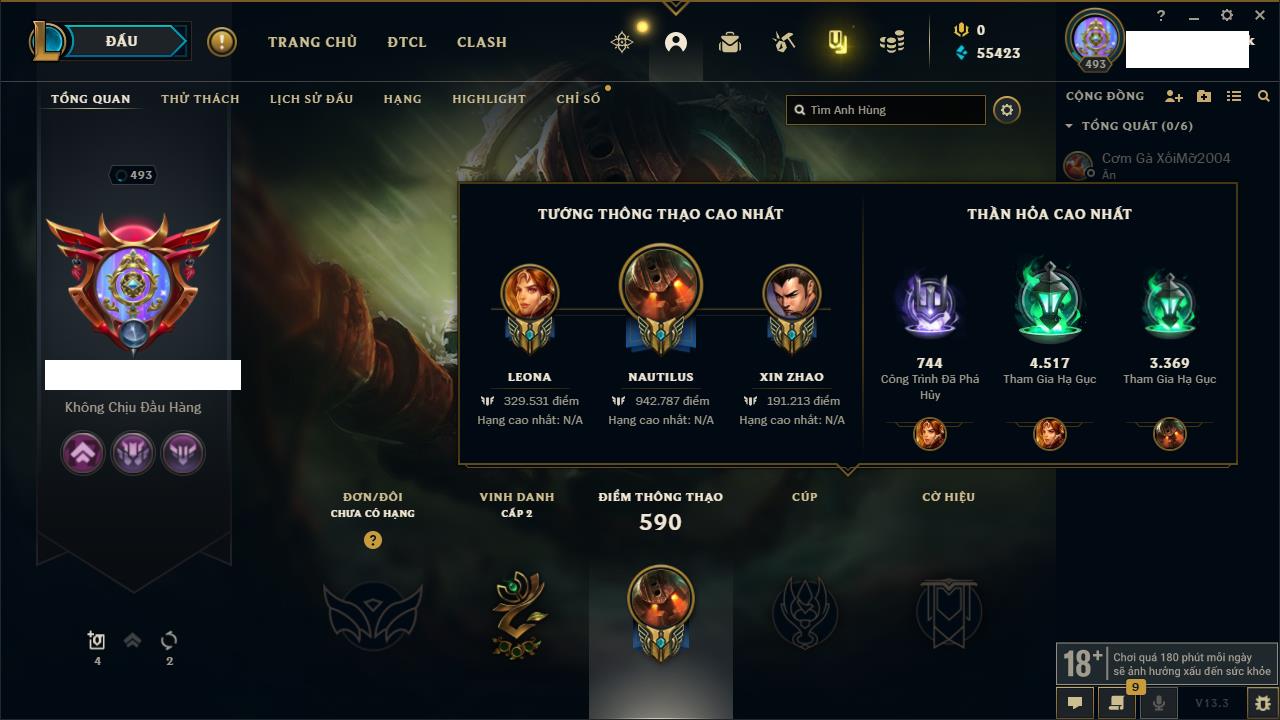
Task: Open the champion search settings gear
Action: coord(1007,110)
